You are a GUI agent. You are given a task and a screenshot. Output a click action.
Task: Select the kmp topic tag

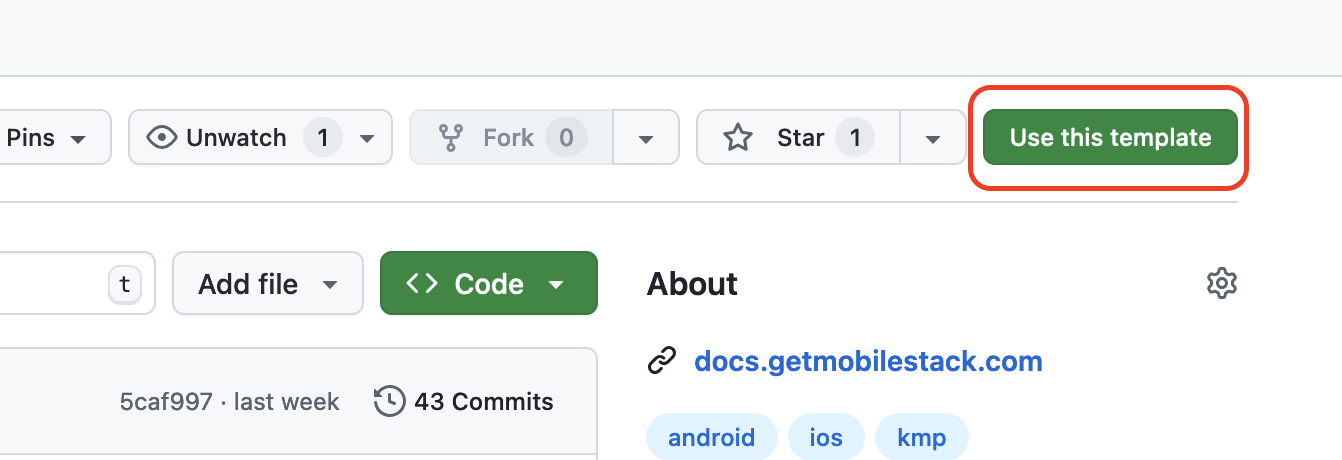point(922,437)
